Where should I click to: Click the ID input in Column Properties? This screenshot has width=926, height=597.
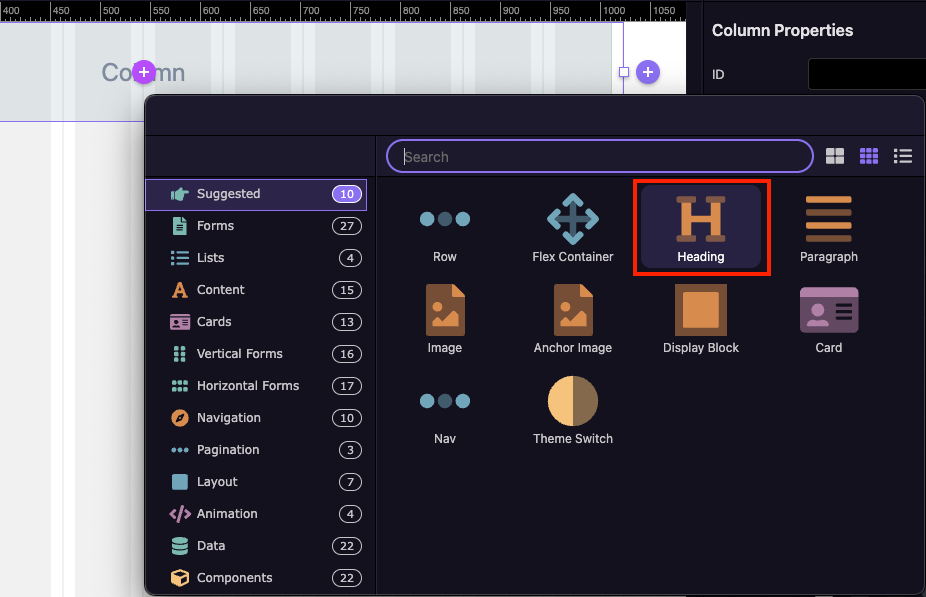[866, 74]
